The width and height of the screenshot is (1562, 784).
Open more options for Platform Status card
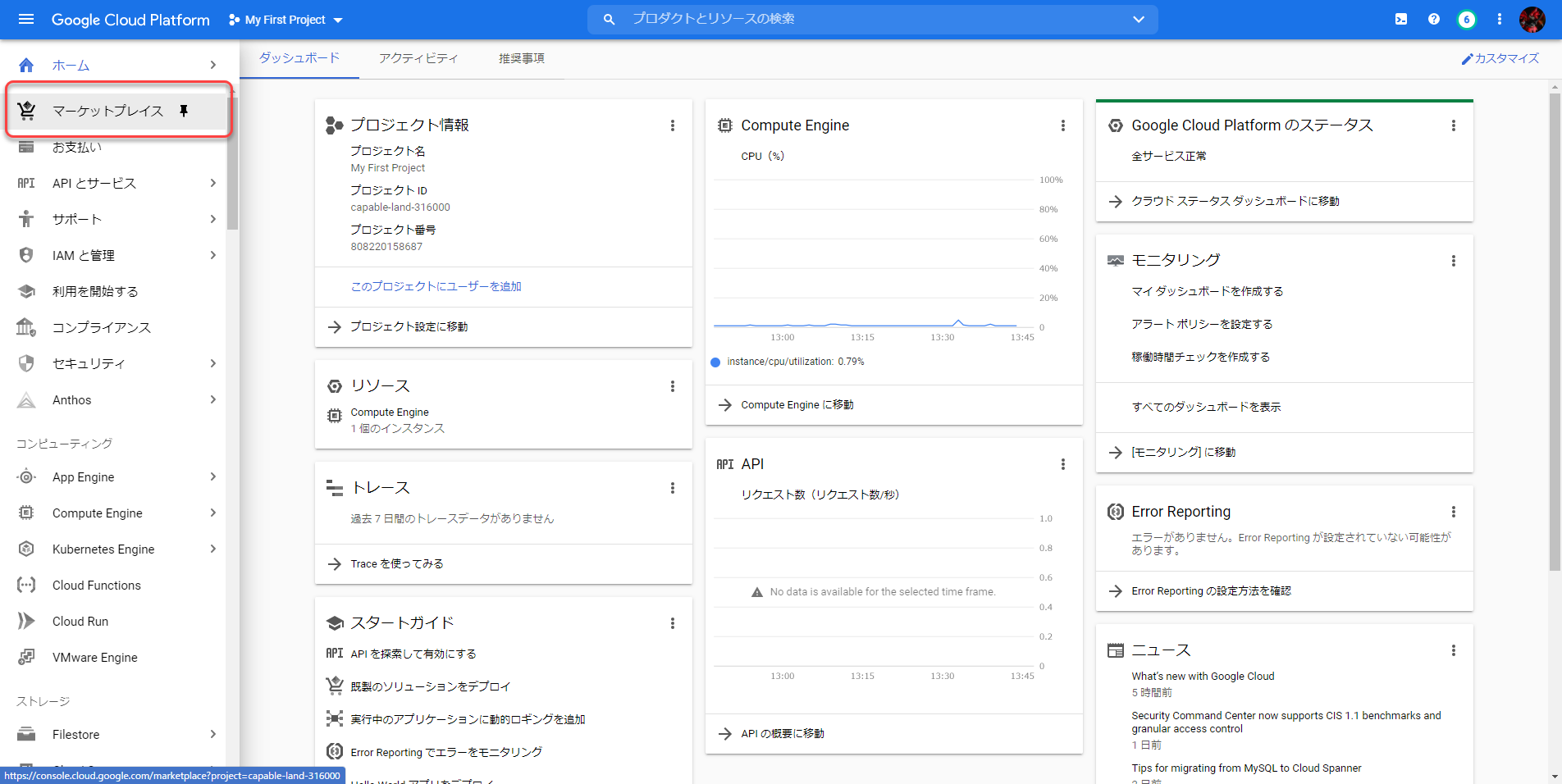click(x=1454, y=125)
